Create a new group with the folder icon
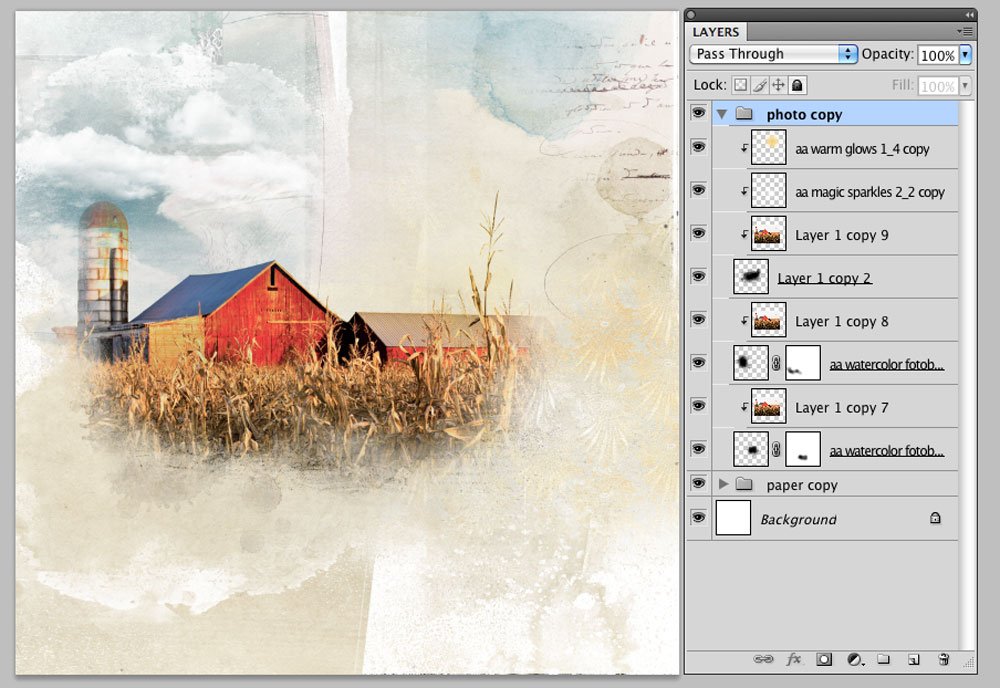1000x688 pixels. 883,659
